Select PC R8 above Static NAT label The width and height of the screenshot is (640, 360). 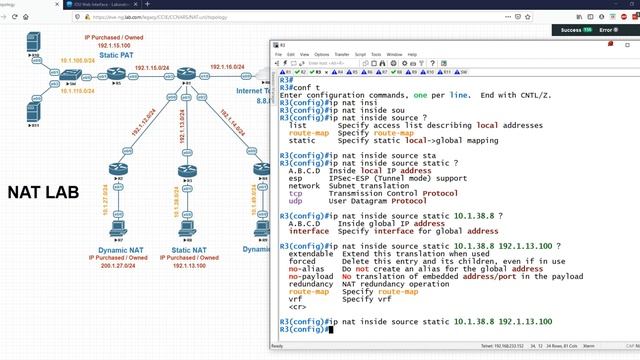[x=187, y=229]
